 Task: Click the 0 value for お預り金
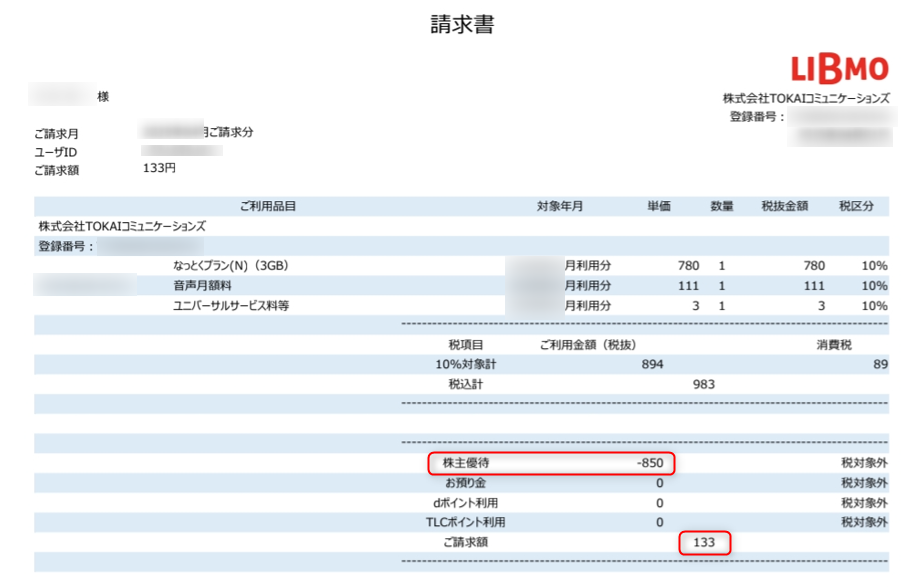660,483
